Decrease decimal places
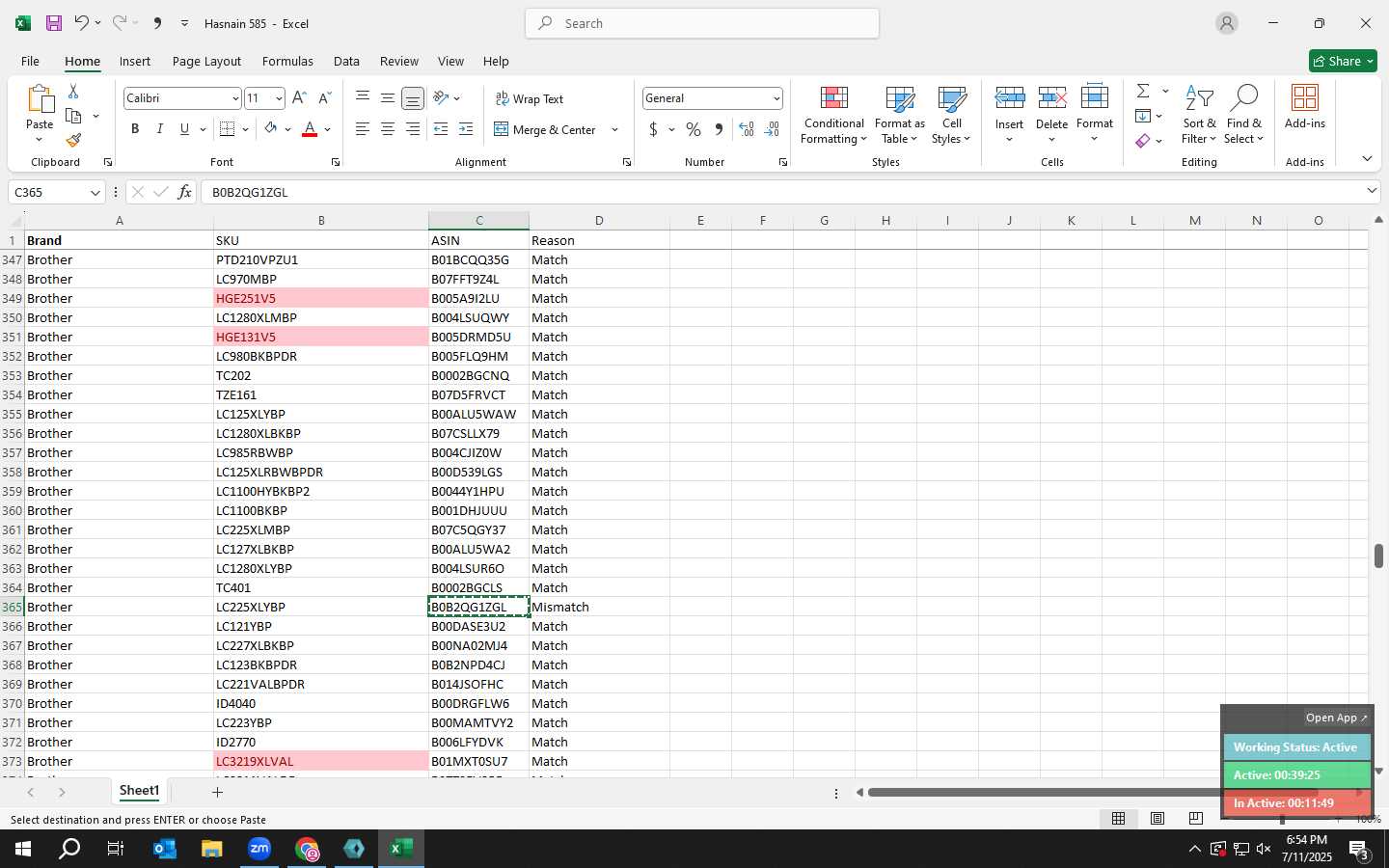The image size is (1389, 868). pyautogui.click(x=772, y=129)
